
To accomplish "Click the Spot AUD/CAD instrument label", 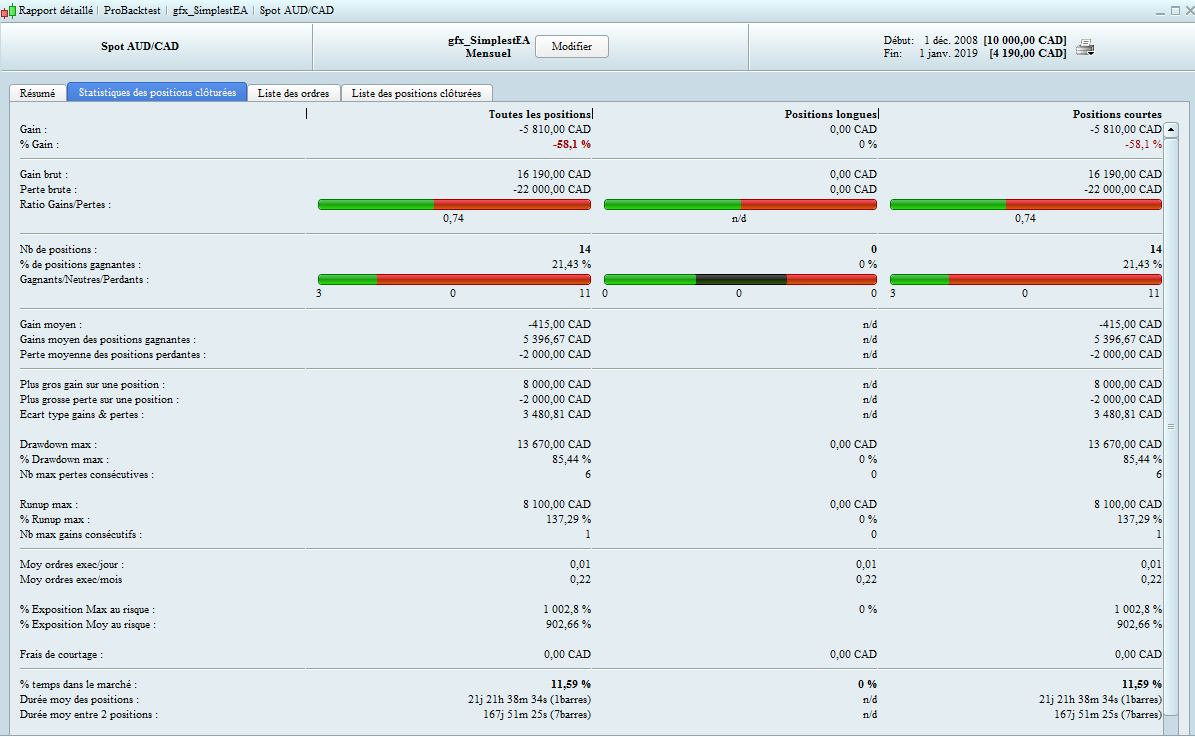I will tap(139, 46).
